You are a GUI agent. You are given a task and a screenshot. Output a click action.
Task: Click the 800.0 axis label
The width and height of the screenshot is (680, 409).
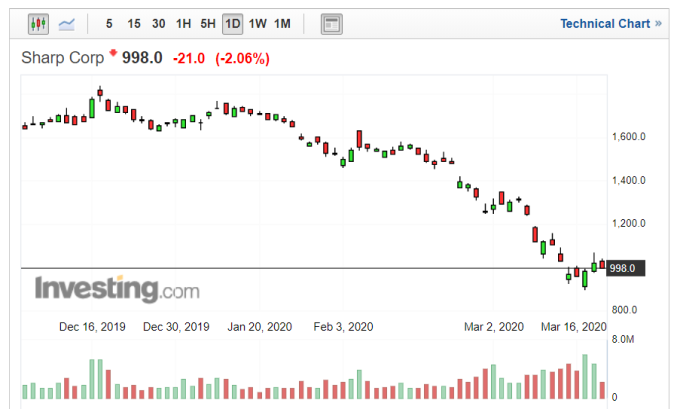pos(624,310)
